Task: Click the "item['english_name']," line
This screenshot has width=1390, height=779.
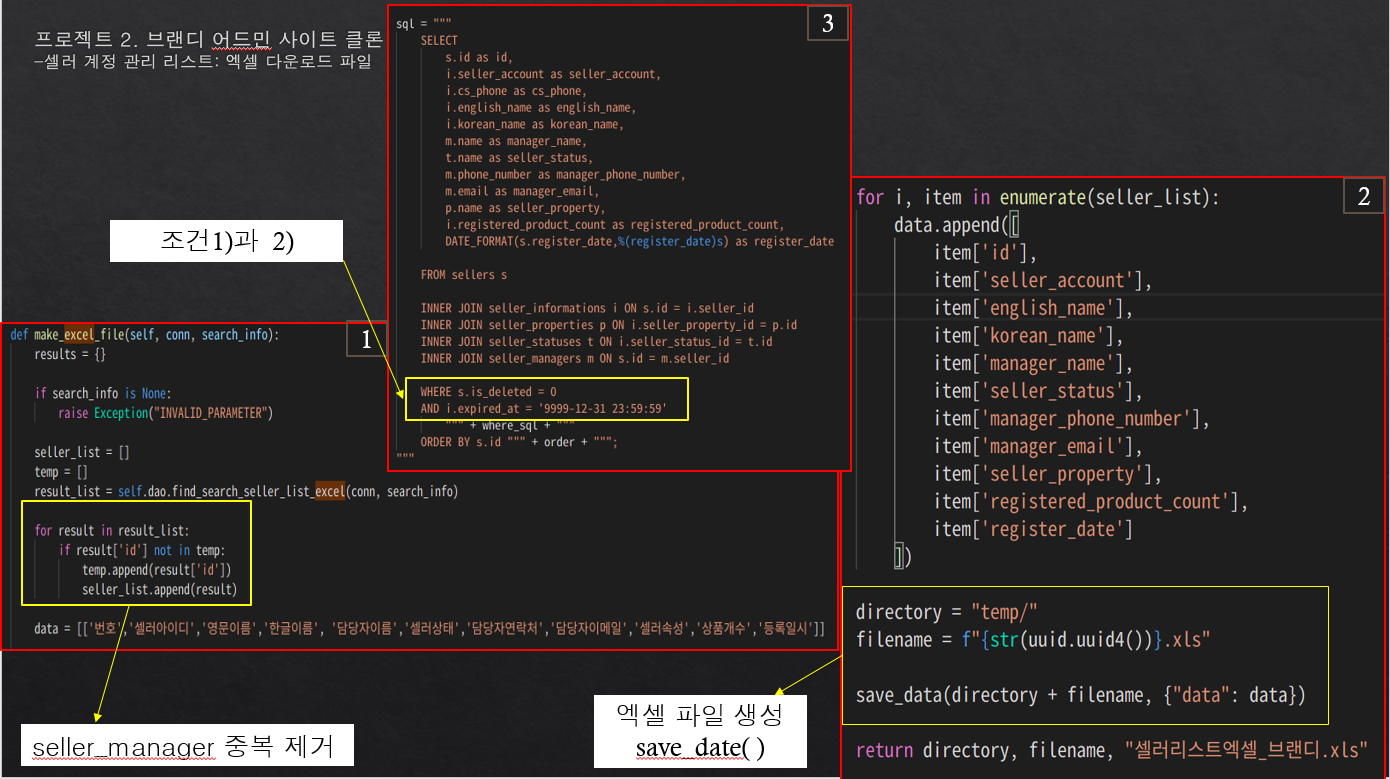Action: coord(1033,308)
